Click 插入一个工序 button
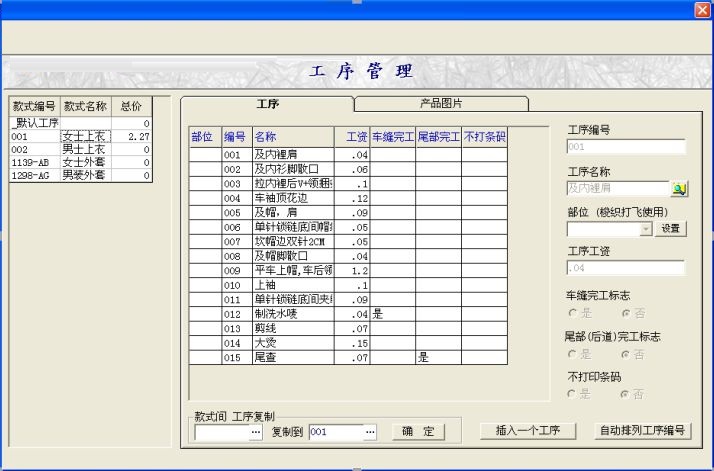714x471 pixels. [x=528, y=430]
